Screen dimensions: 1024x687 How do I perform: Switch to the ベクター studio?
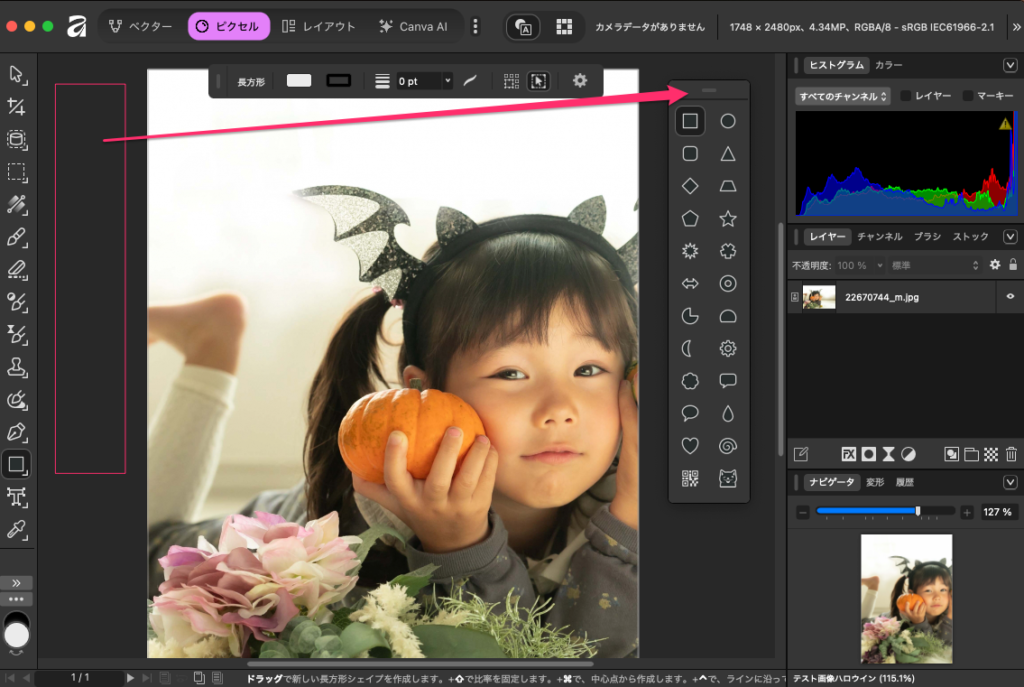coord(138,26)
